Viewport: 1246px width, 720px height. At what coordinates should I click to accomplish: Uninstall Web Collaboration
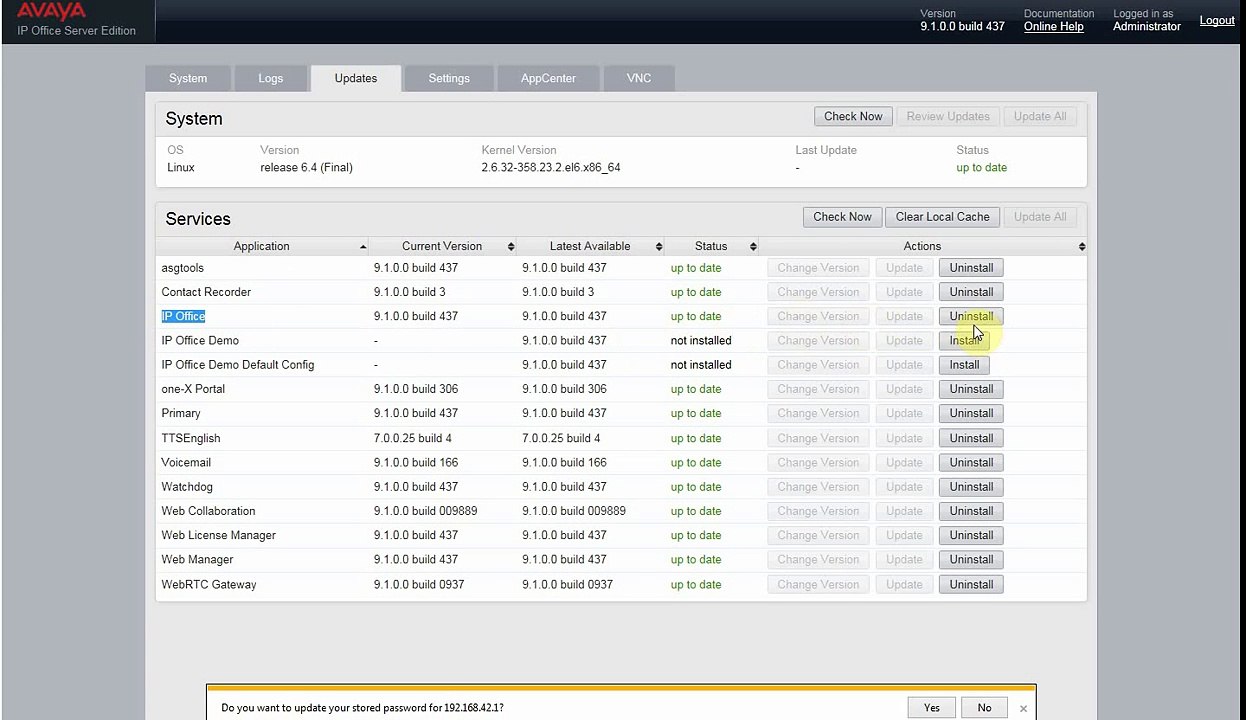click(971, 511)
